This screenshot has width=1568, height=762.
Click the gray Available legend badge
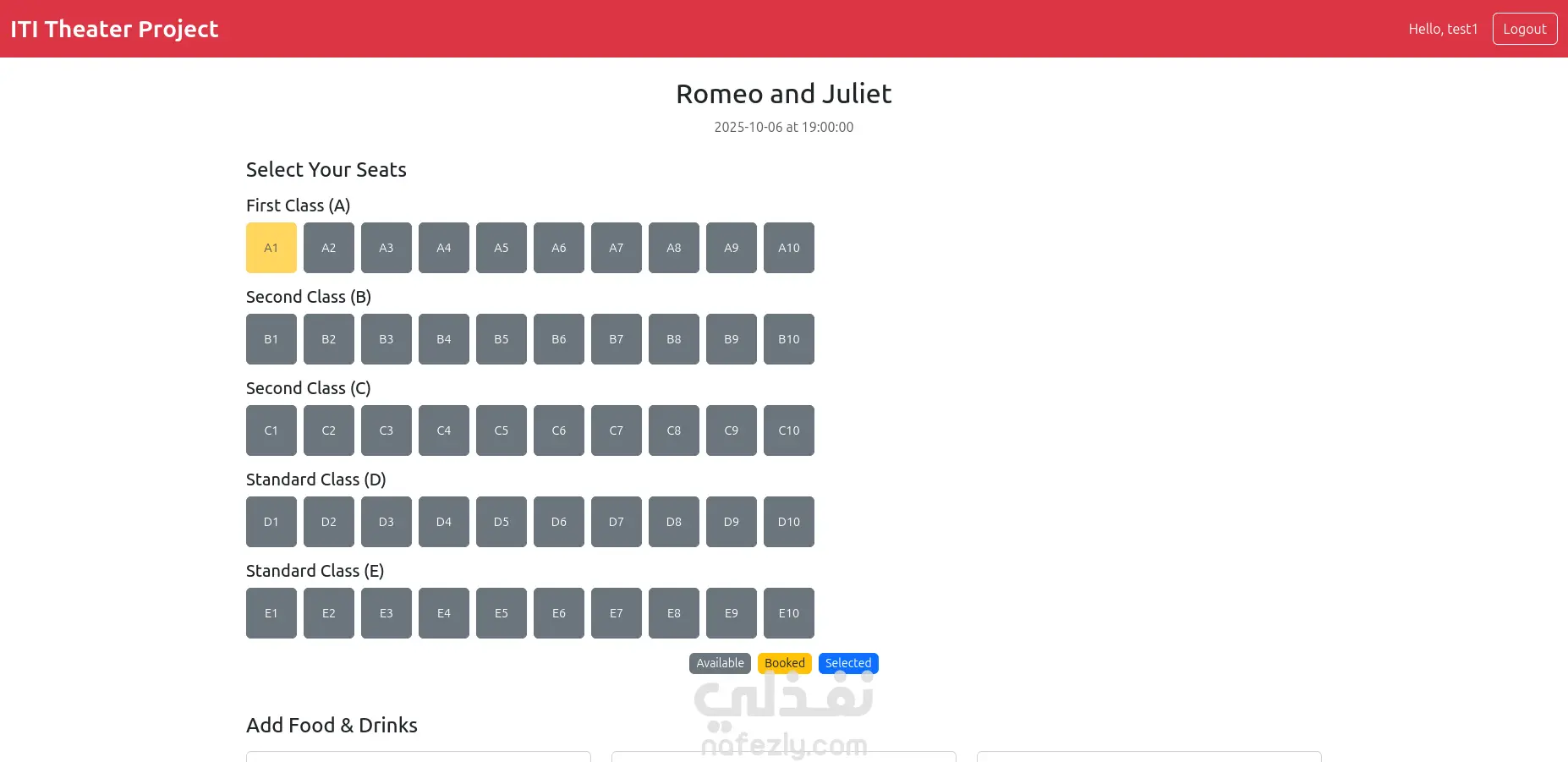coord(720,663)
